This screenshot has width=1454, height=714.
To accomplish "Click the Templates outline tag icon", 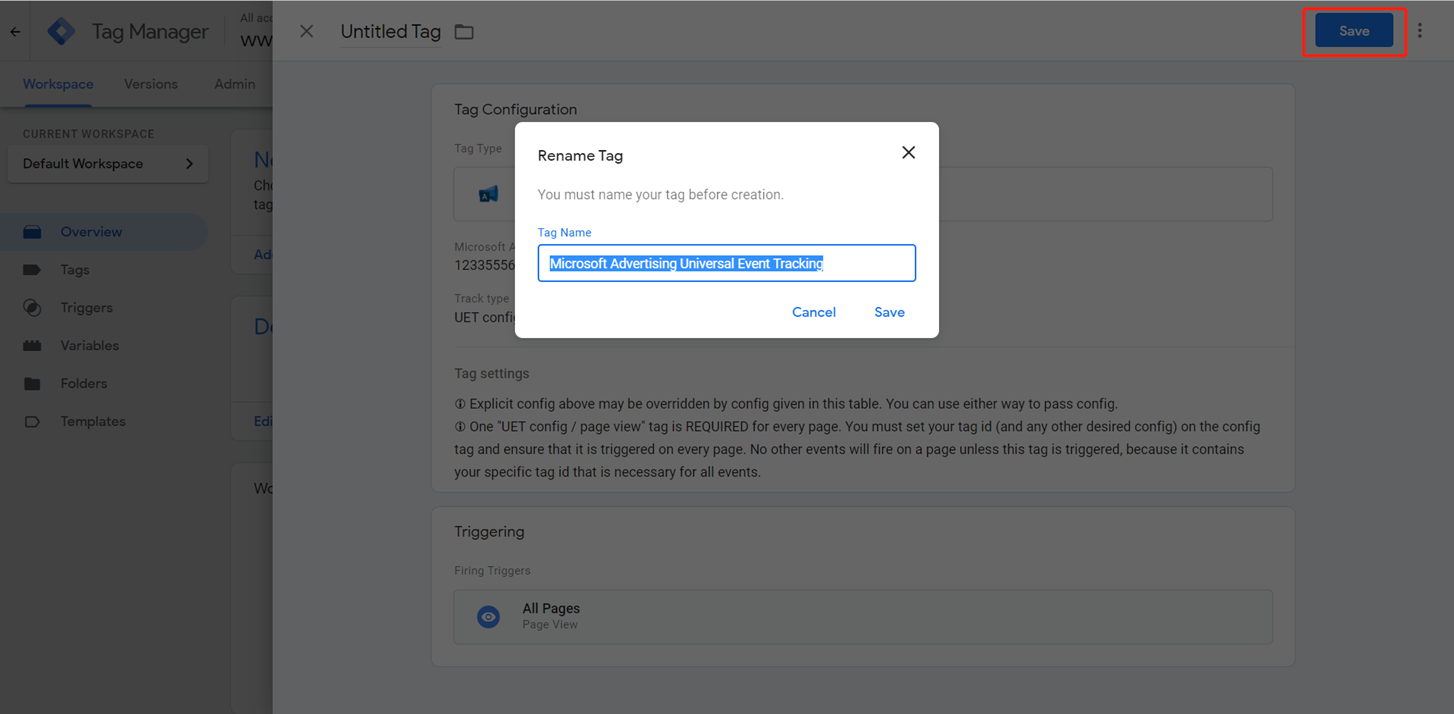I will (x=32, y=422).
